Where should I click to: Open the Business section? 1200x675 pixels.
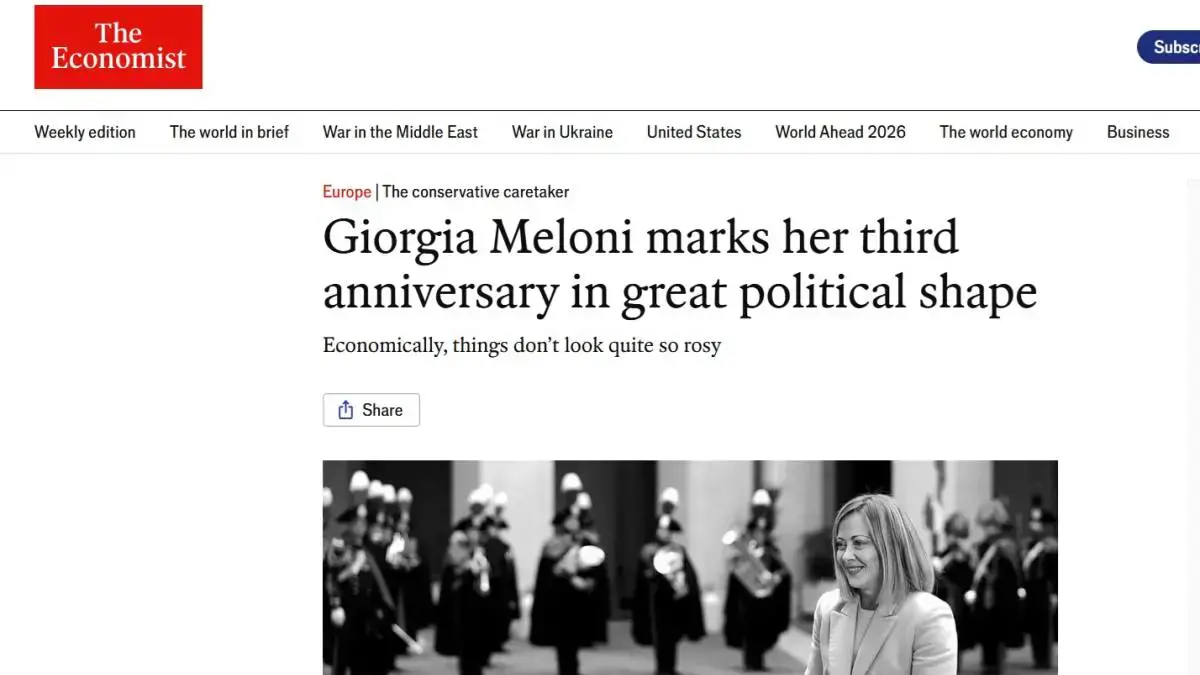tap(1138, 132)
